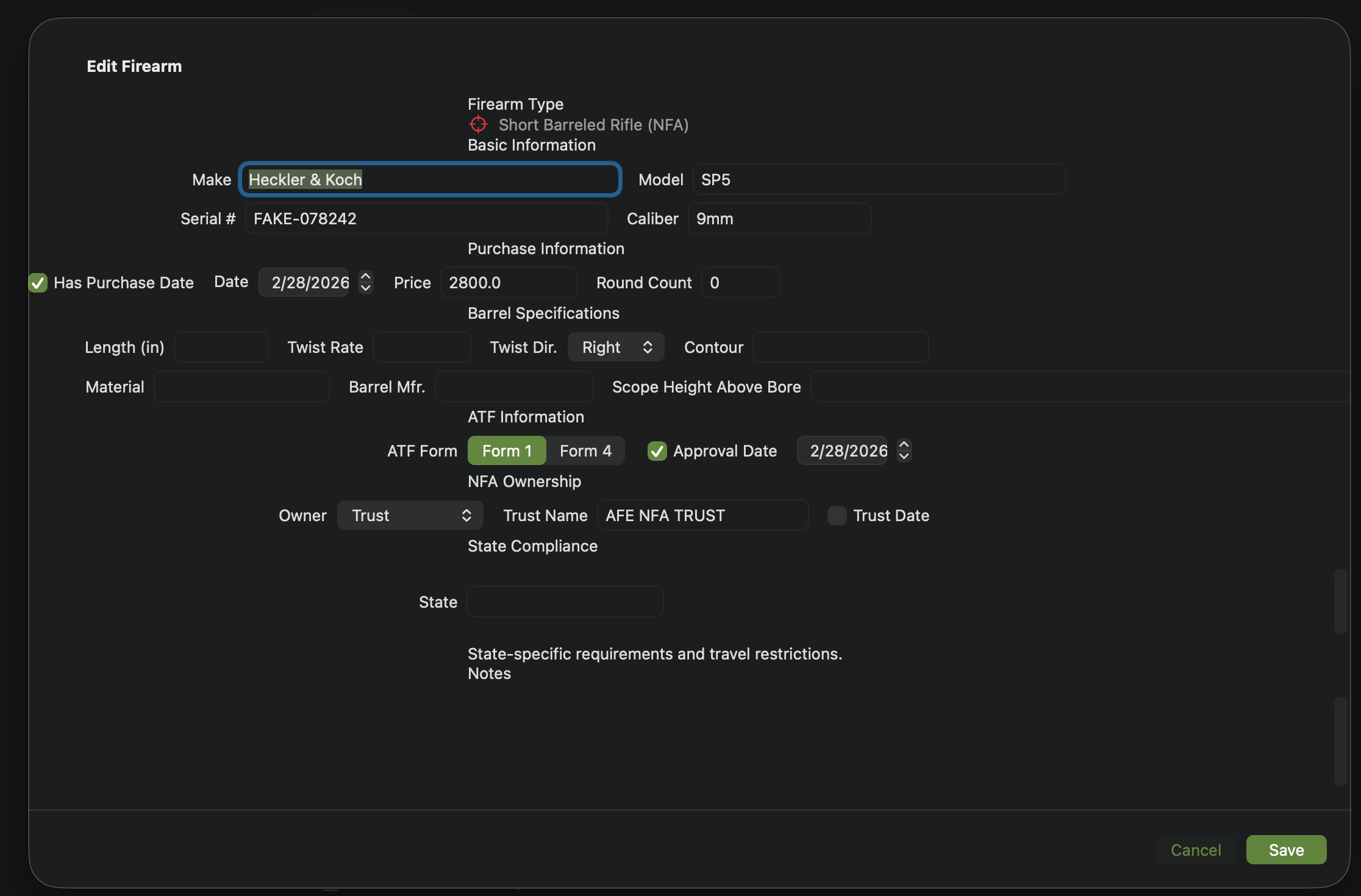
Task: Cancel editing the firearm
Action: (x=1196, y=850)
